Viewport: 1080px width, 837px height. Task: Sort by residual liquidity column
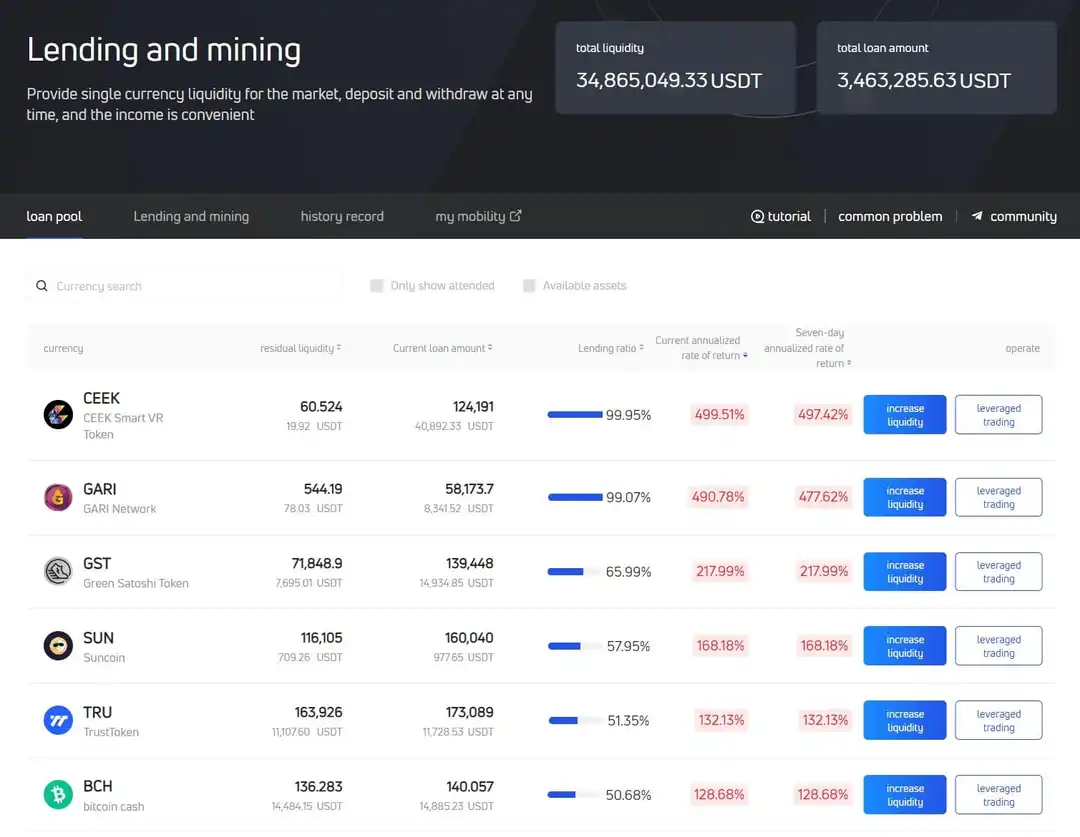[x=300, y=348]
